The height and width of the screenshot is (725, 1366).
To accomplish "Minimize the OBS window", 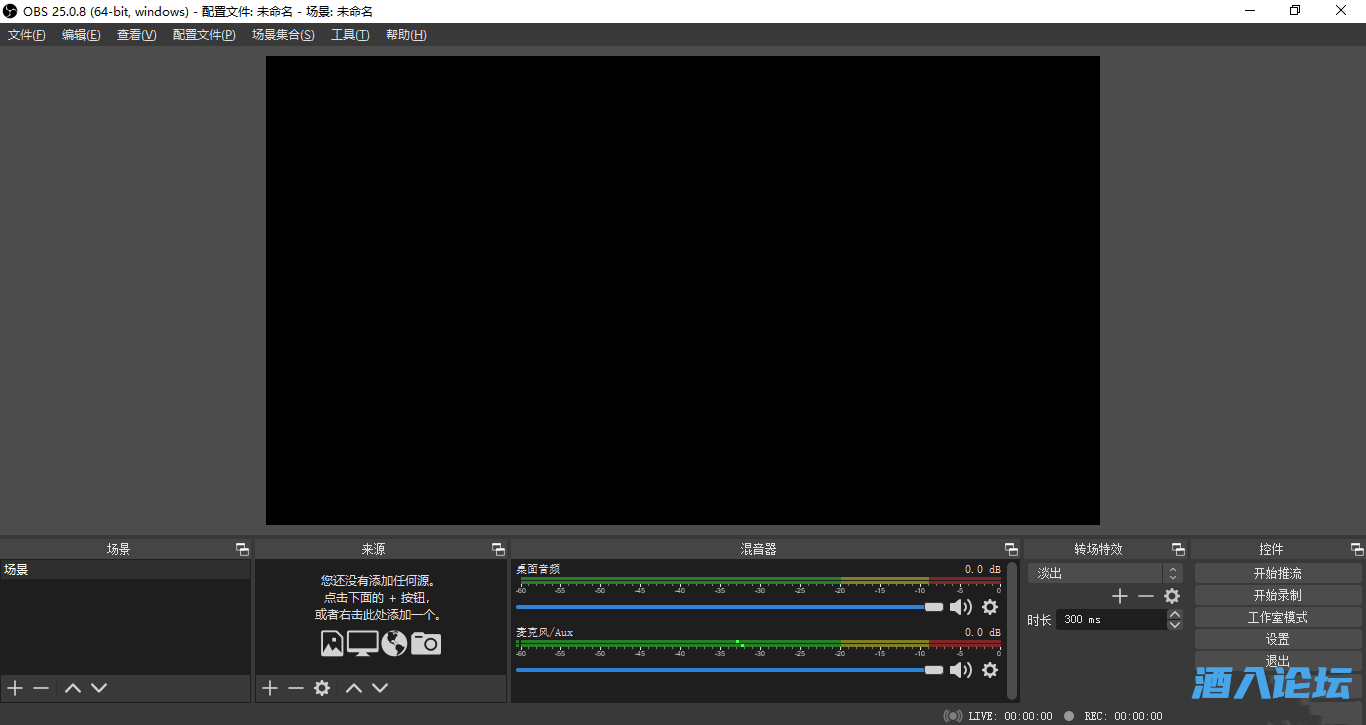I will point(1250,11).
